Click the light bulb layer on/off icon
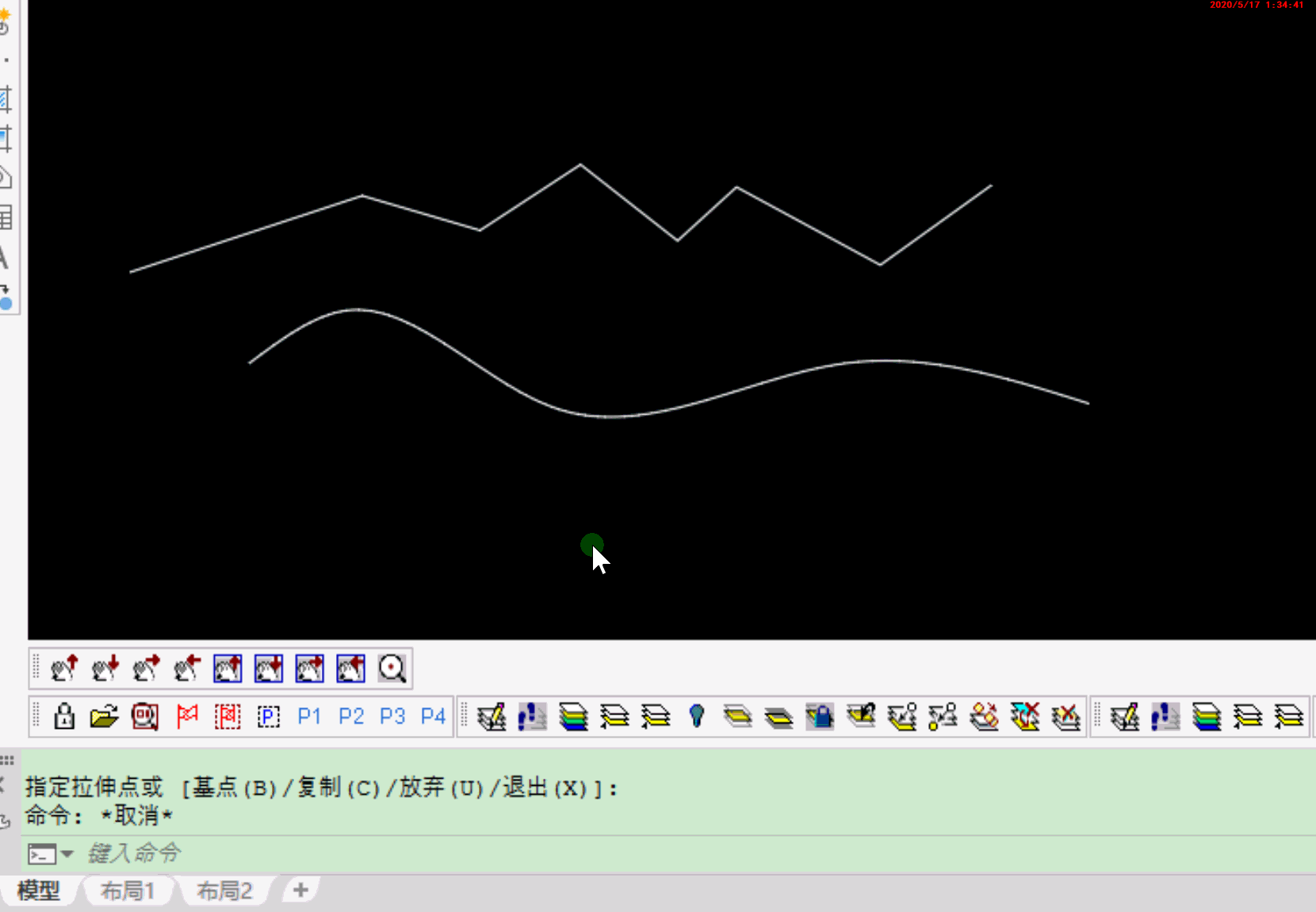 click(697, 716)
